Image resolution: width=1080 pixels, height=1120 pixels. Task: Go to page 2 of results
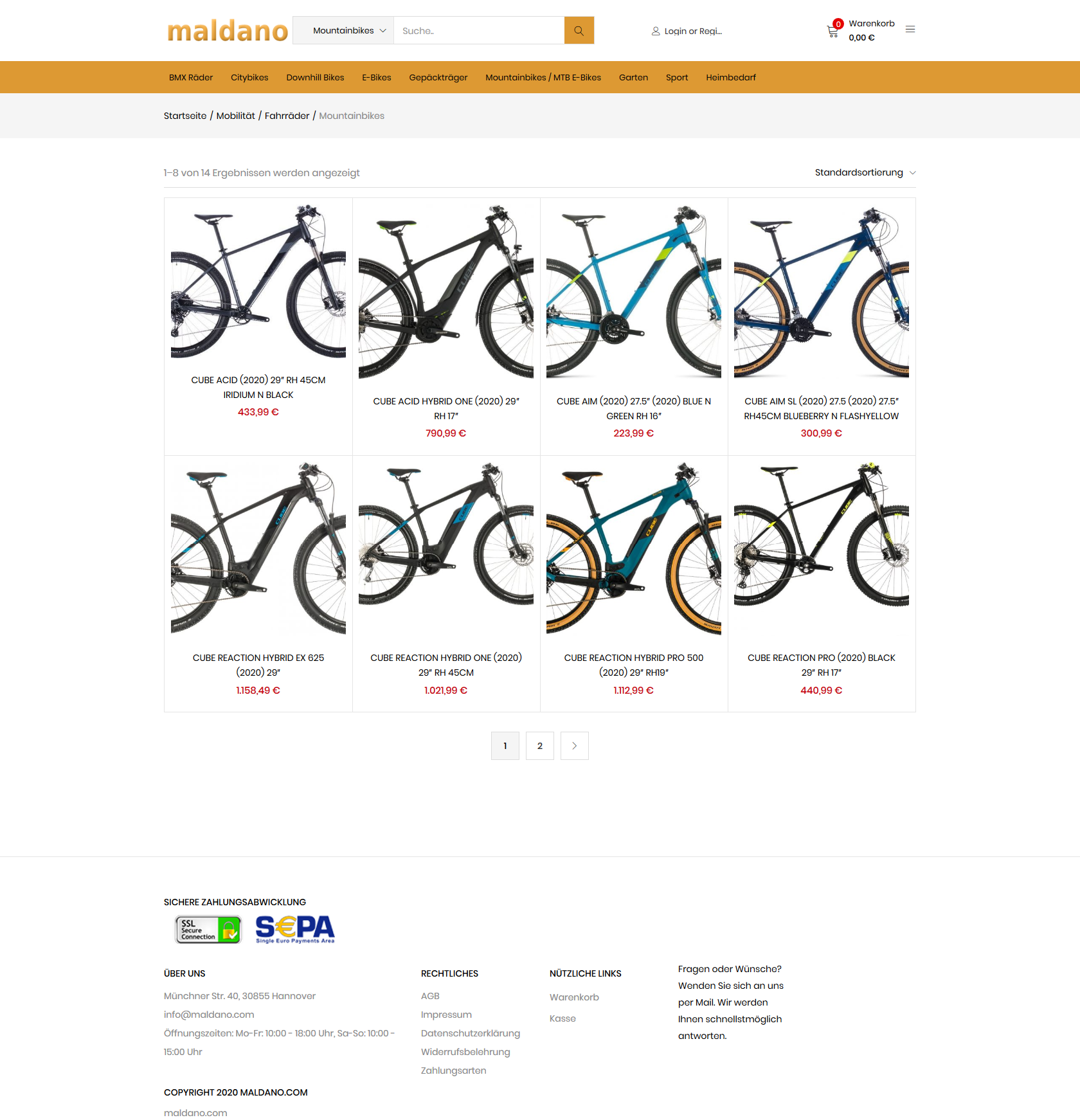[x=540, y=746]
